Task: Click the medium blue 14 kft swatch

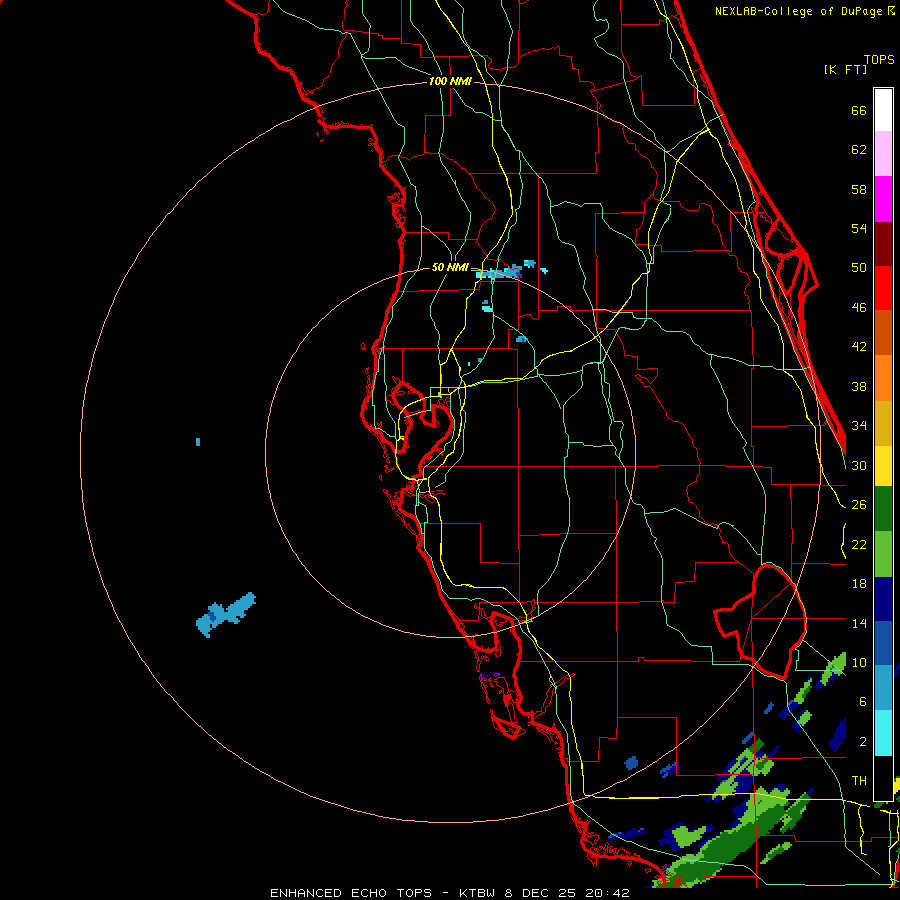Action: (x=883, y=643)
